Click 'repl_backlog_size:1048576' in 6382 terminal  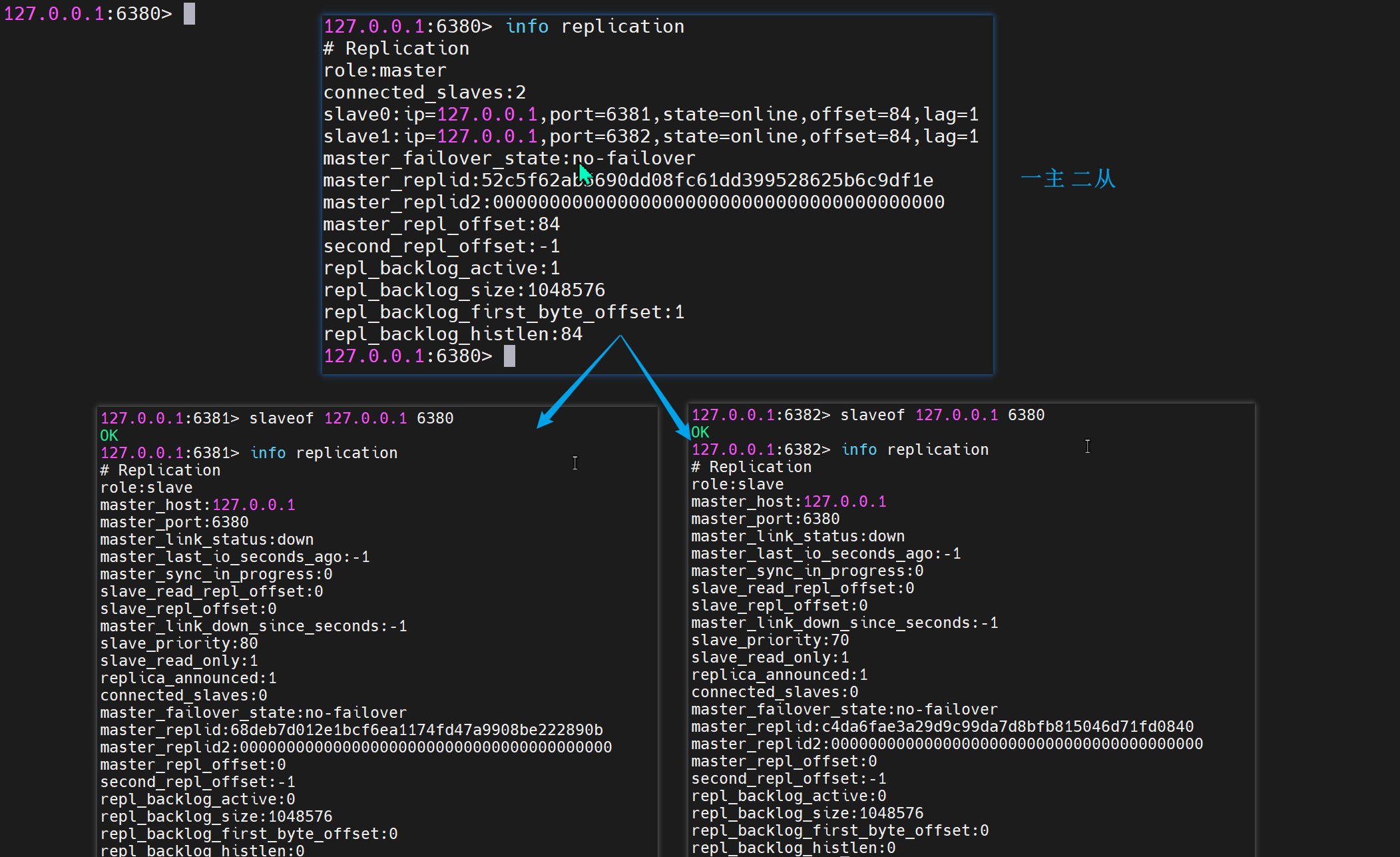pos(808,813)
